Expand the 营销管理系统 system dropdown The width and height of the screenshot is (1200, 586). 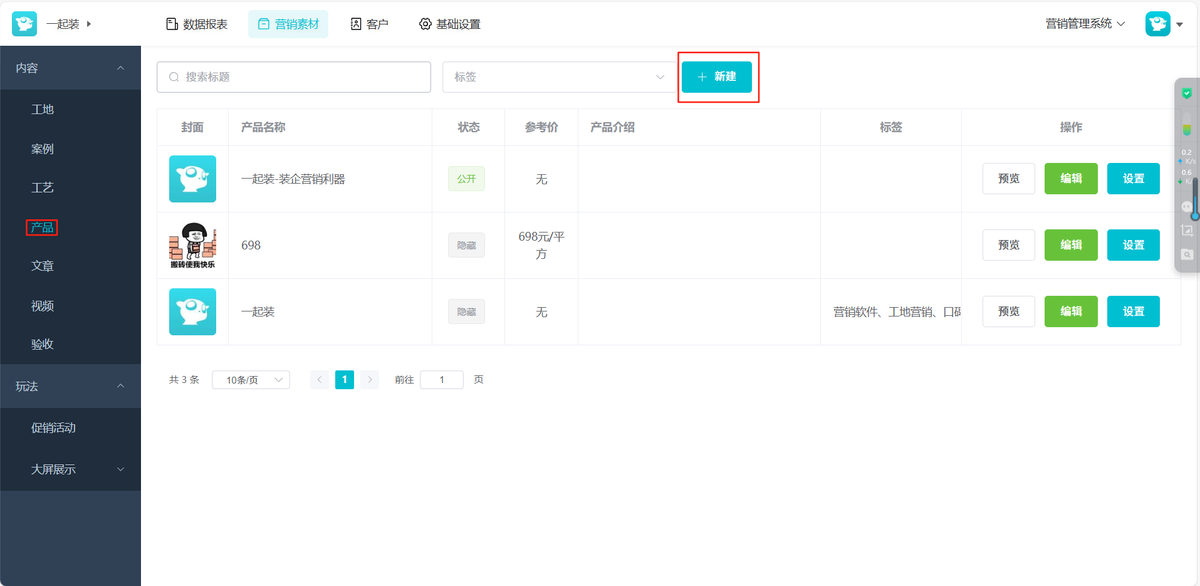tap(1085, 23)
